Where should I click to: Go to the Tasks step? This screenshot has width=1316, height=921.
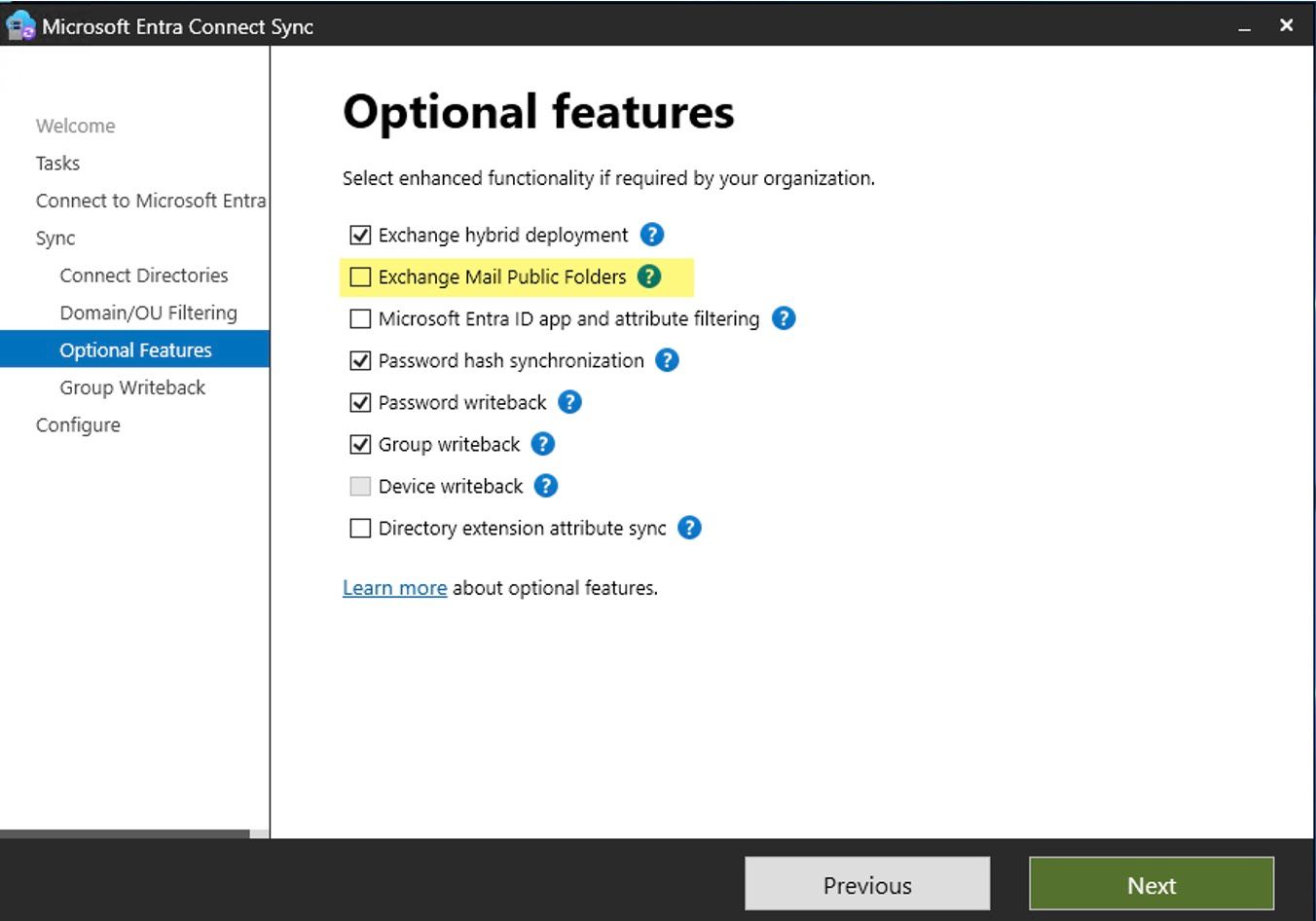pyautogui.click(x=57, y=163)
